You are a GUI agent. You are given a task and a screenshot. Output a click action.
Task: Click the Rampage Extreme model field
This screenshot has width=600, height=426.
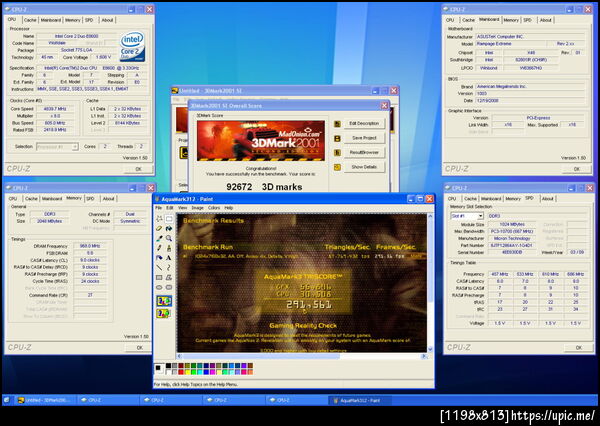[510, 44]
